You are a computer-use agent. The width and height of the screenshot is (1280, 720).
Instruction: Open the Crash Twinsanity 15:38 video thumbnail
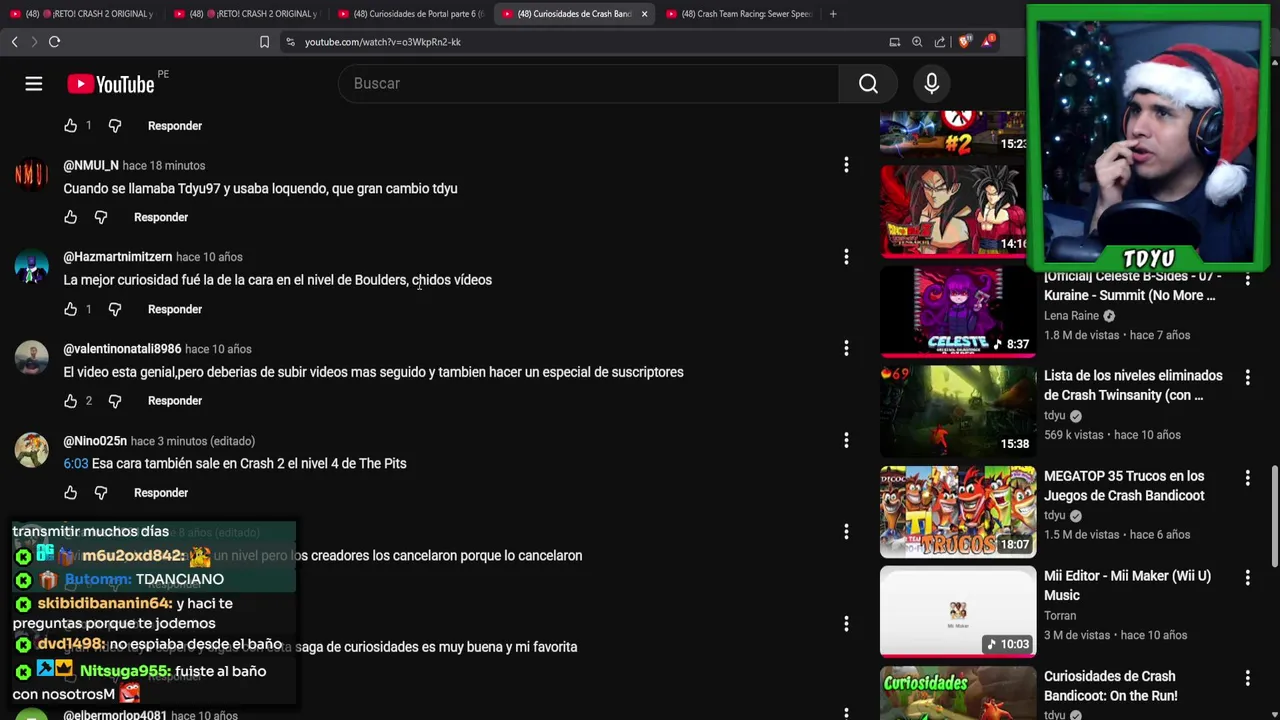958,411
